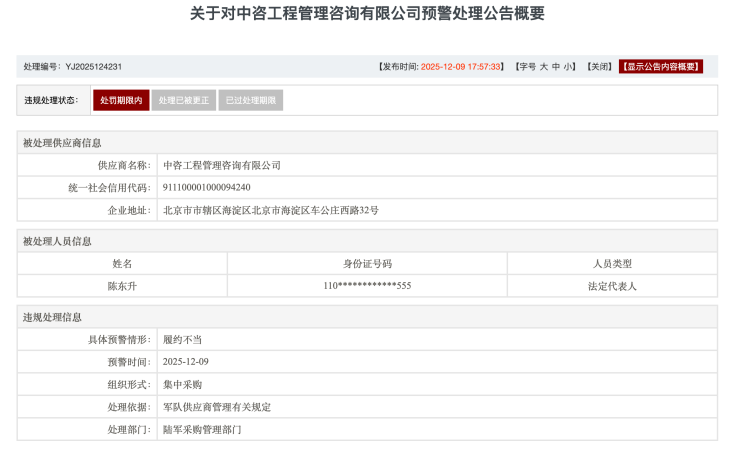Screen dimensions: 734x454
Task: Click the 处理依据 label
Action: pos(129,407)
